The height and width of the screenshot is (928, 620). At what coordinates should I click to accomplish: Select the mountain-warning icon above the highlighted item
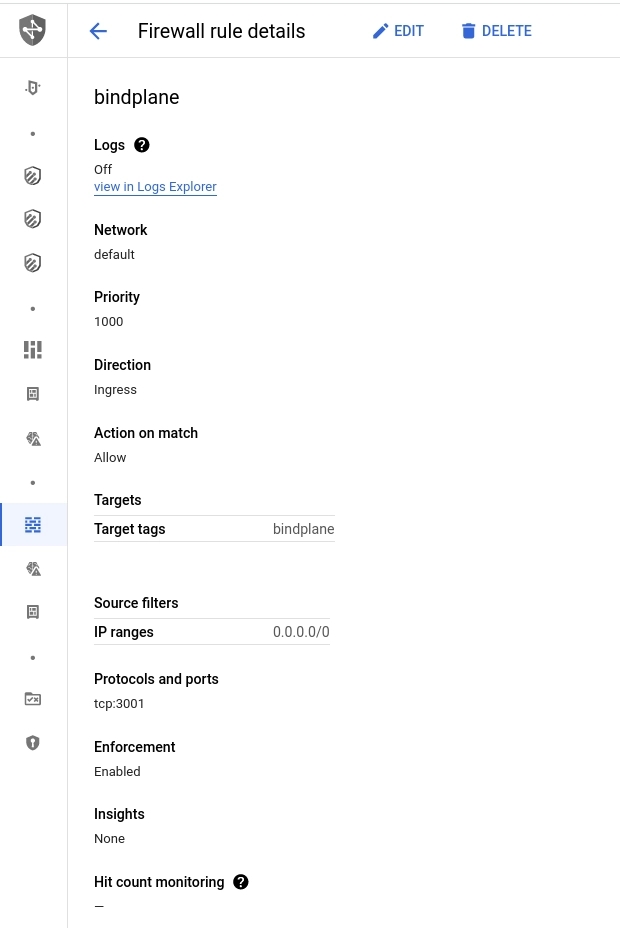tap(32, 438)
